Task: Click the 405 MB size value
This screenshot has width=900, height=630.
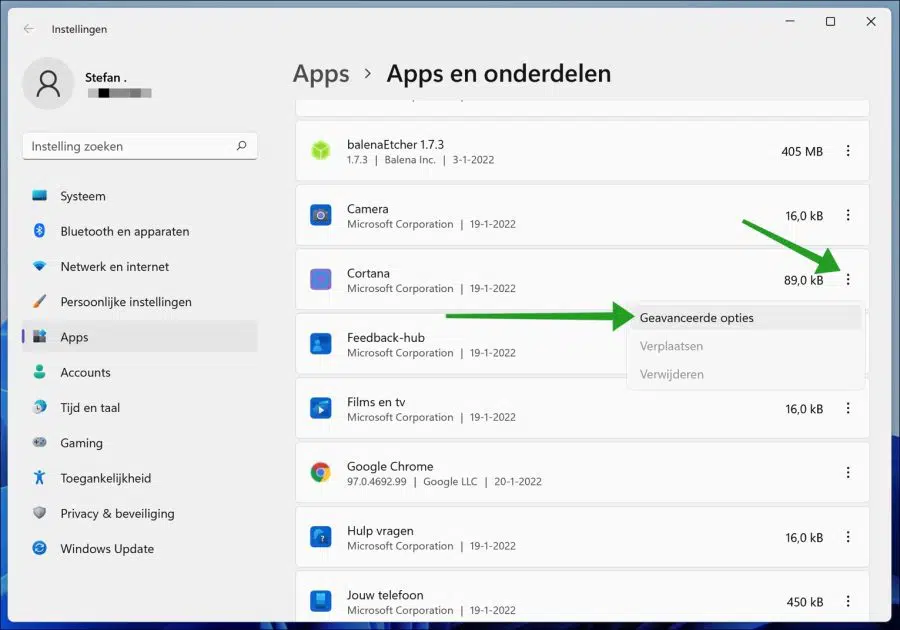Action: pos(802,151)
